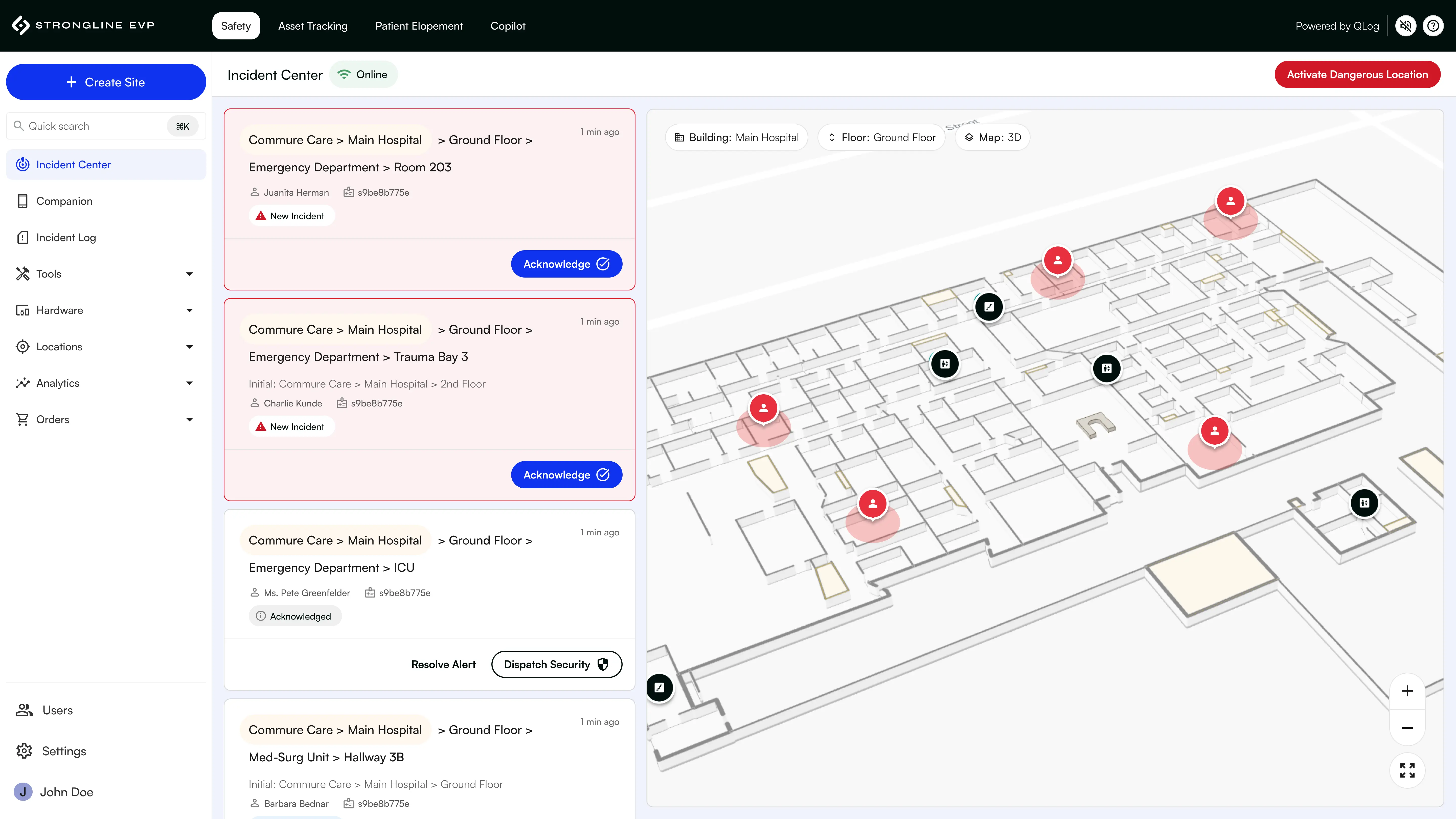Click Dispatch Security for ICU alert
Image resolution: width=1456 pixels, height=819 pixels.
coord(556,664)
